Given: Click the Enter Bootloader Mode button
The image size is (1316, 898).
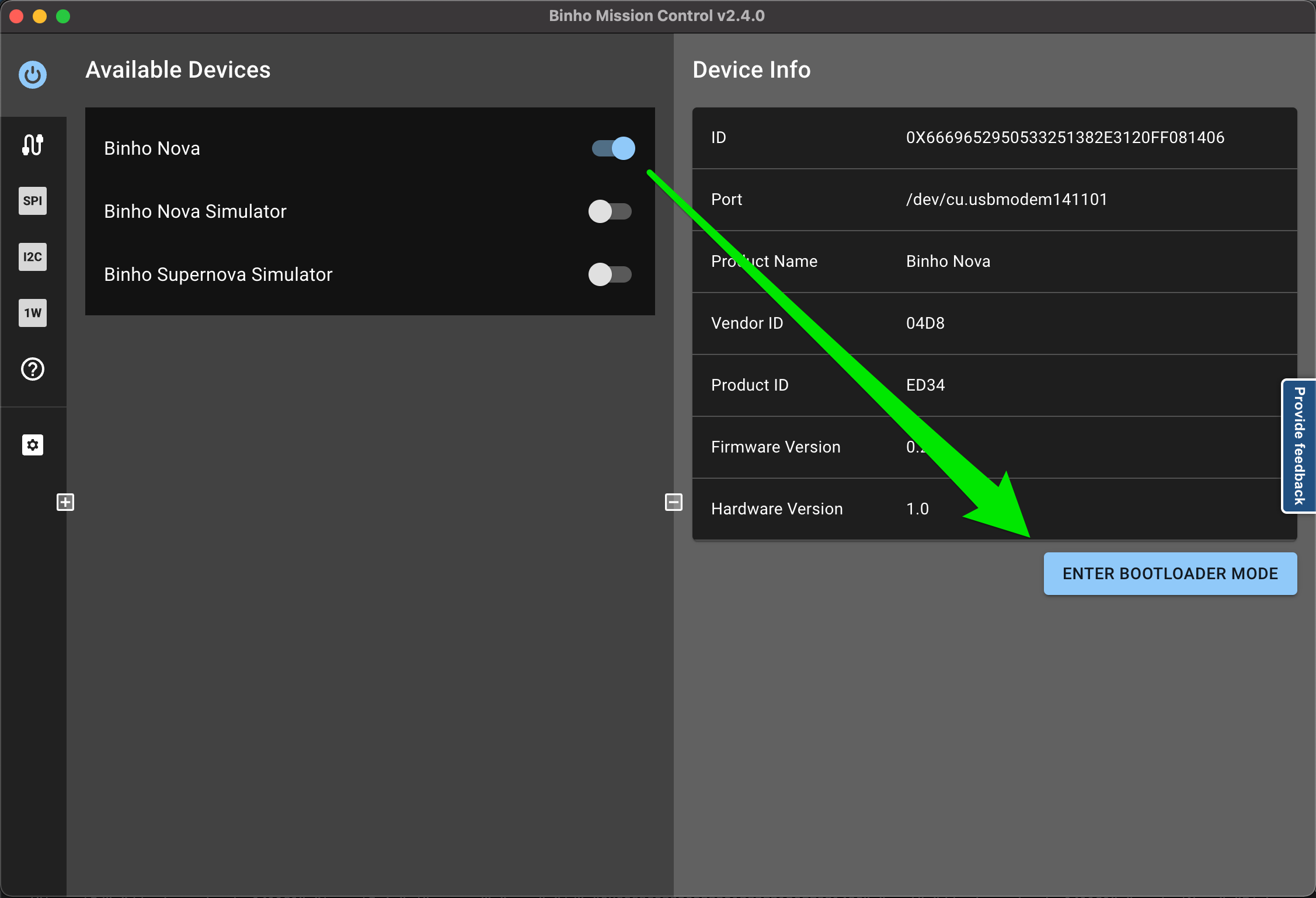Looking at the screenshot, I should 1170,573.
